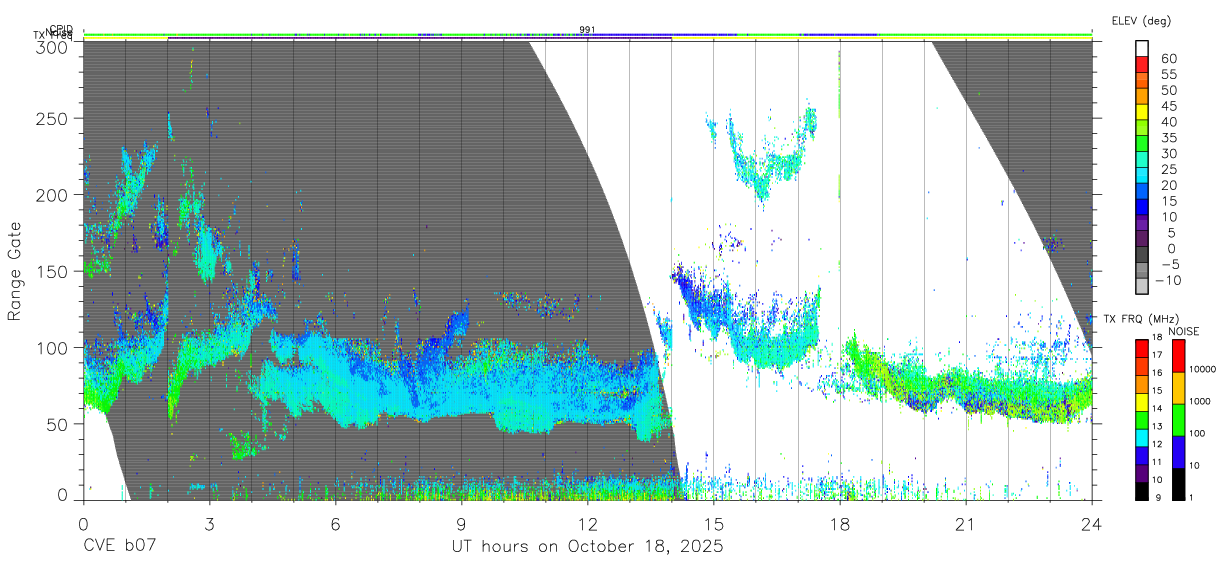Click the x-axis tick label 24
The height and width of the screenshot is (567, 1228).
(x=1092, y=524)
